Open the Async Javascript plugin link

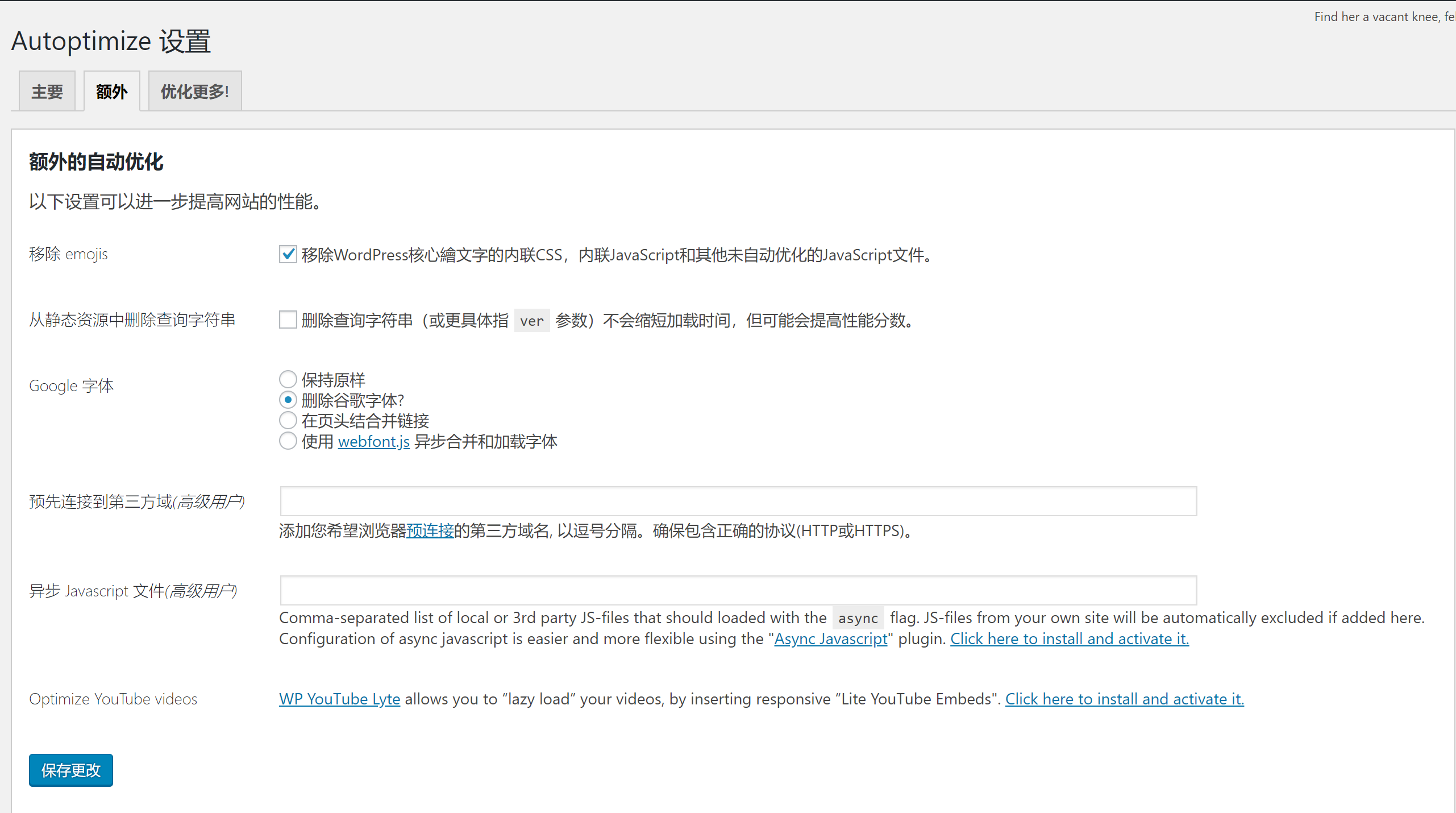tap(831, 638)
